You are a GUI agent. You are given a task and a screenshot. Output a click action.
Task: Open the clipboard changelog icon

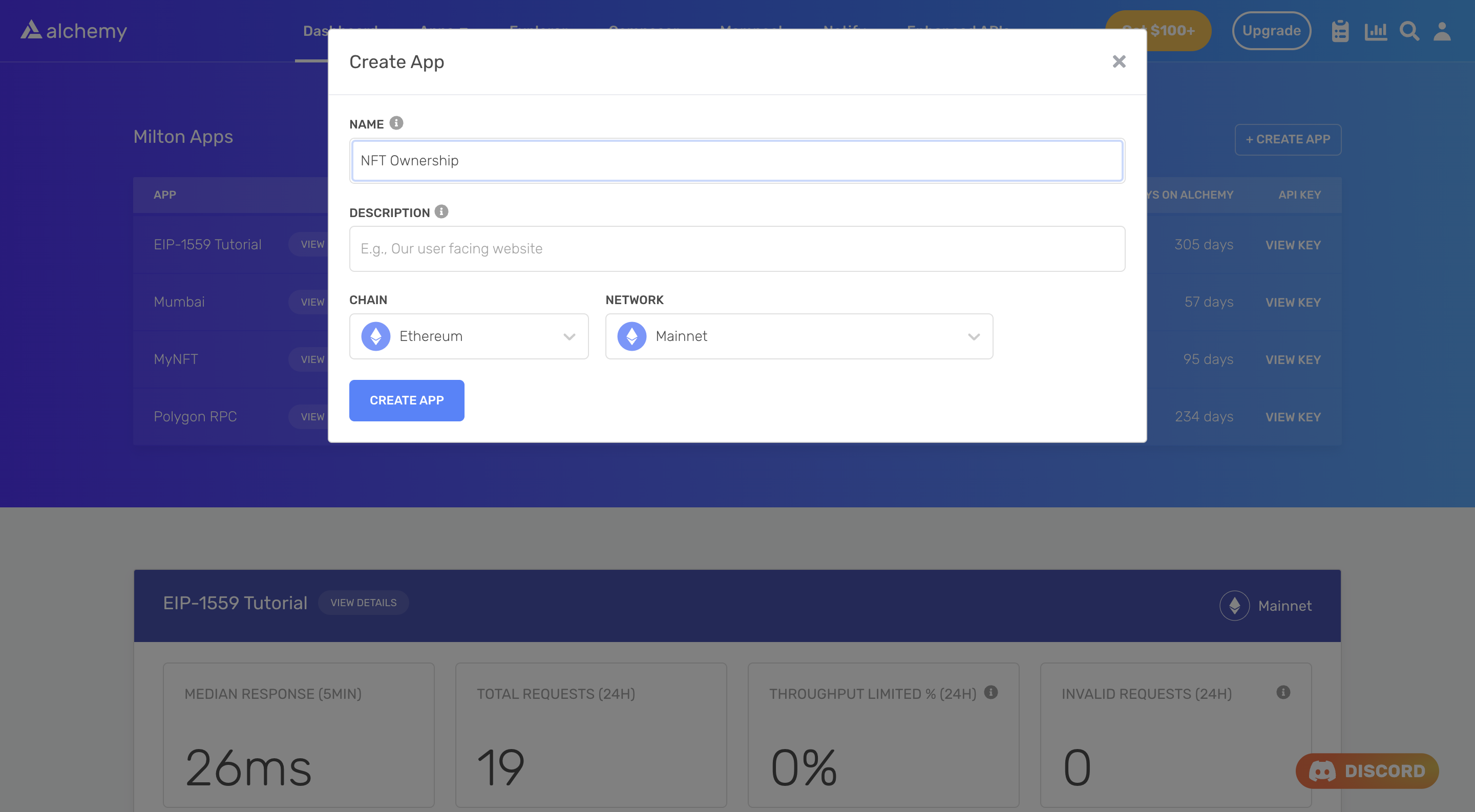[x=1340, y=31]
